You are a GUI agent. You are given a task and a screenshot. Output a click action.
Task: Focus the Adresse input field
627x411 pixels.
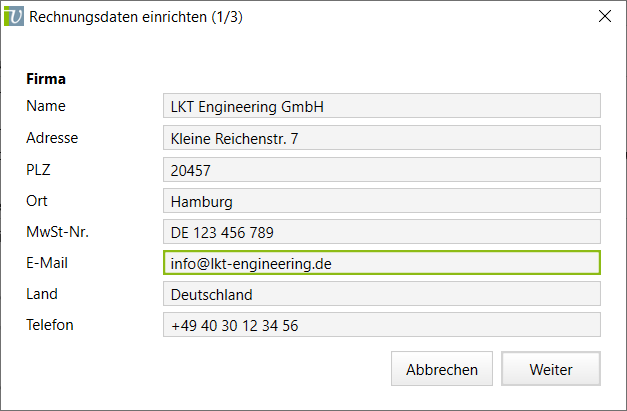tap(381, 138)
